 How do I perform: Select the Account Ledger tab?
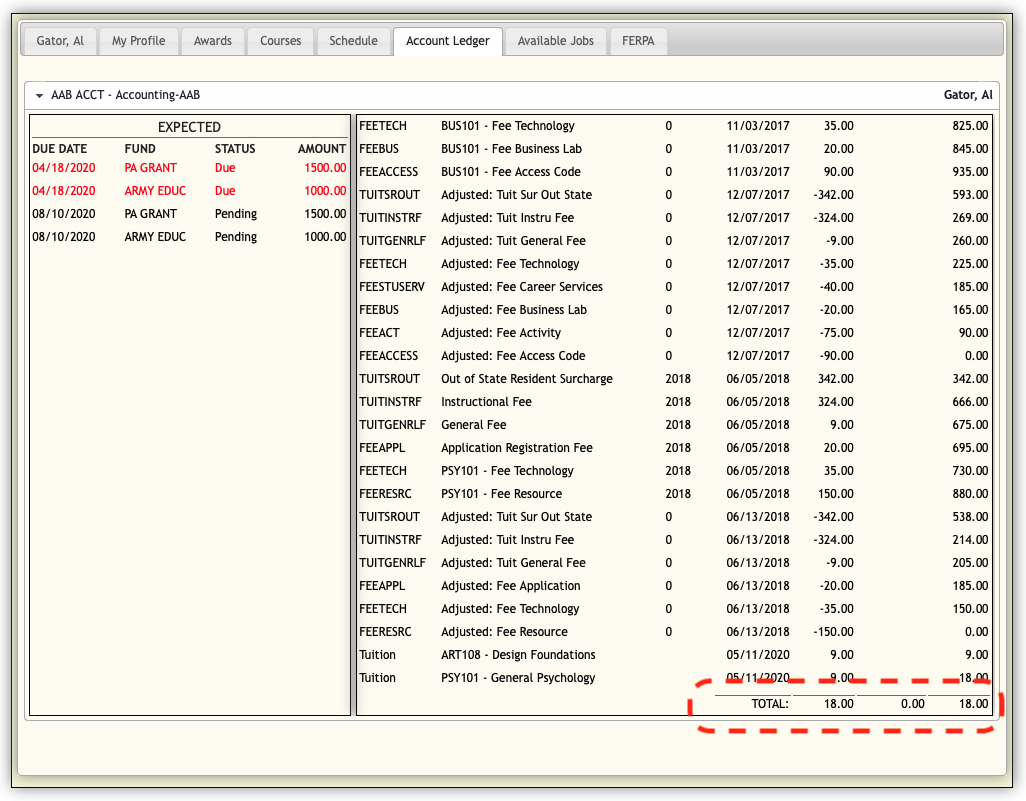[448, 41]
